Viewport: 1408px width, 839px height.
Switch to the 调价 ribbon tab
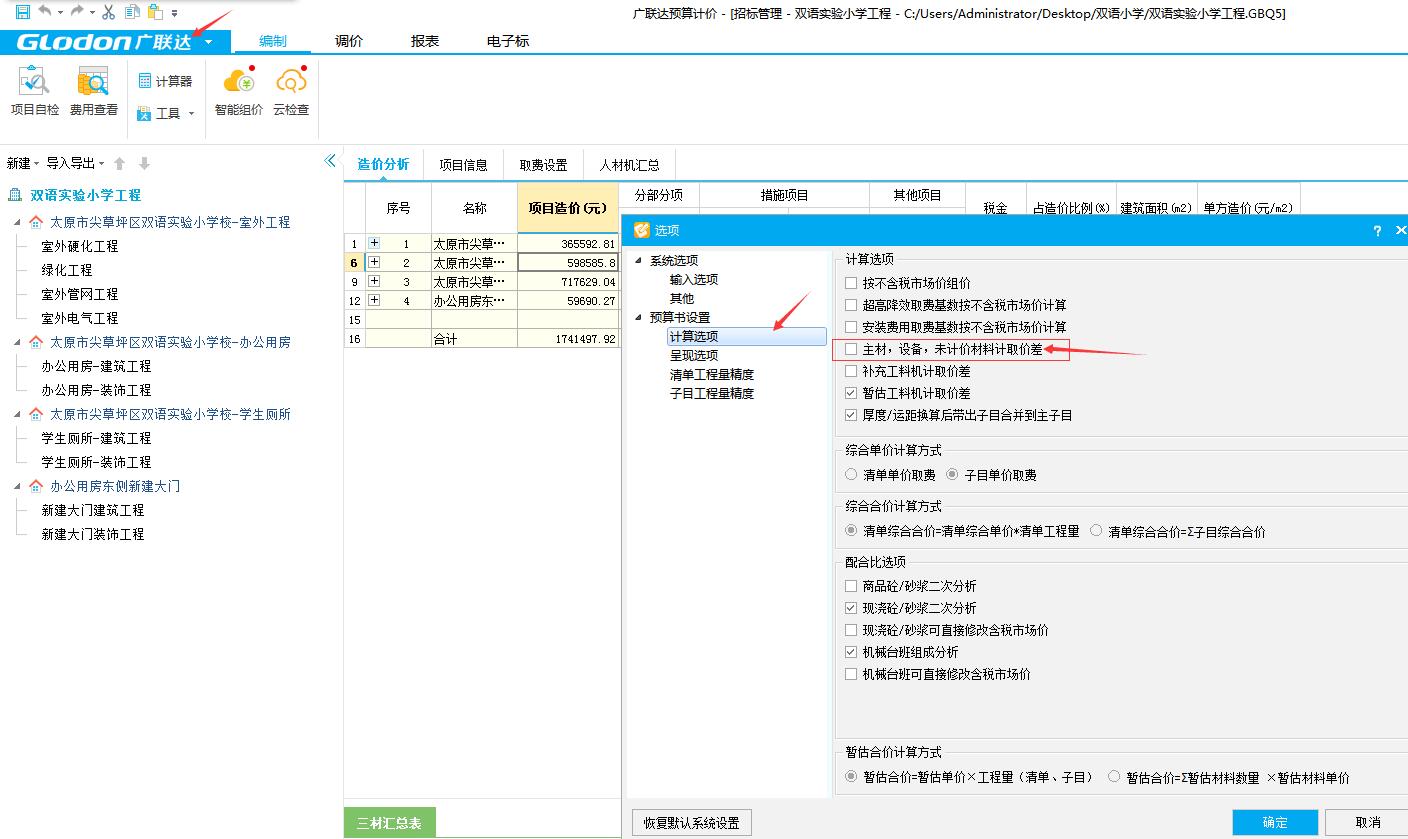coord(349,41)
